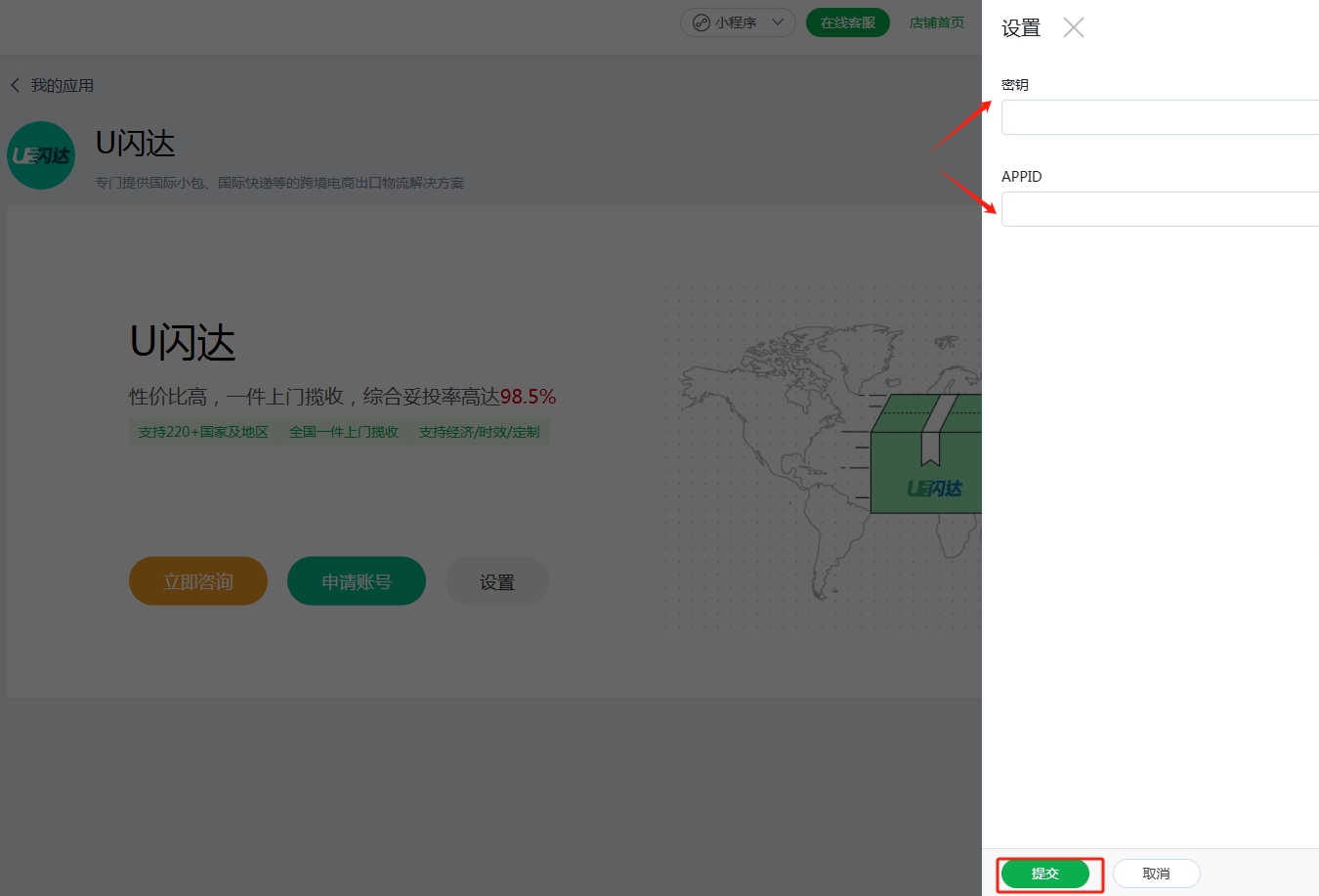
Task: Click the orange 立即咨询 button
Action: 198,581
